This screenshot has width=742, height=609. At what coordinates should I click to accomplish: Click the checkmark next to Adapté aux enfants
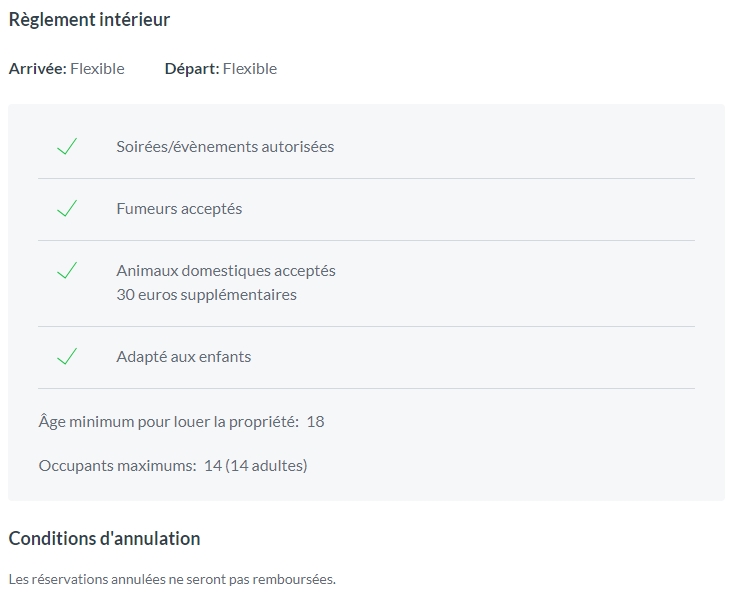coord(67,356)
